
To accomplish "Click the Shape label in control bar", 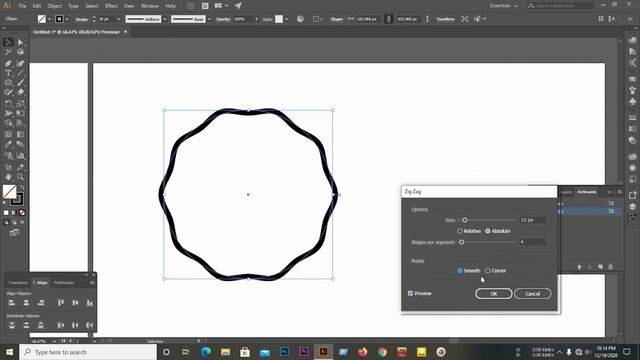I will click(x=336, y=19).
